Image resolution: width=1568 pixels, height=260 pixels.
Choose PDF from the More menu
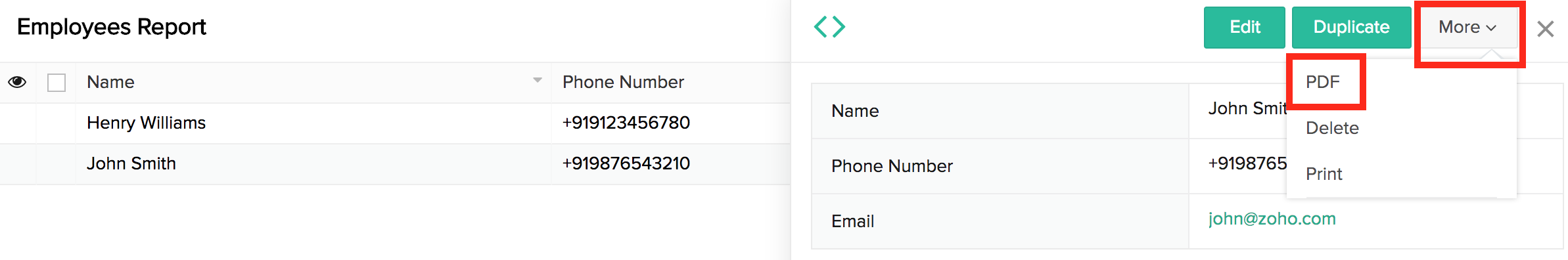tap(1322, 82)
